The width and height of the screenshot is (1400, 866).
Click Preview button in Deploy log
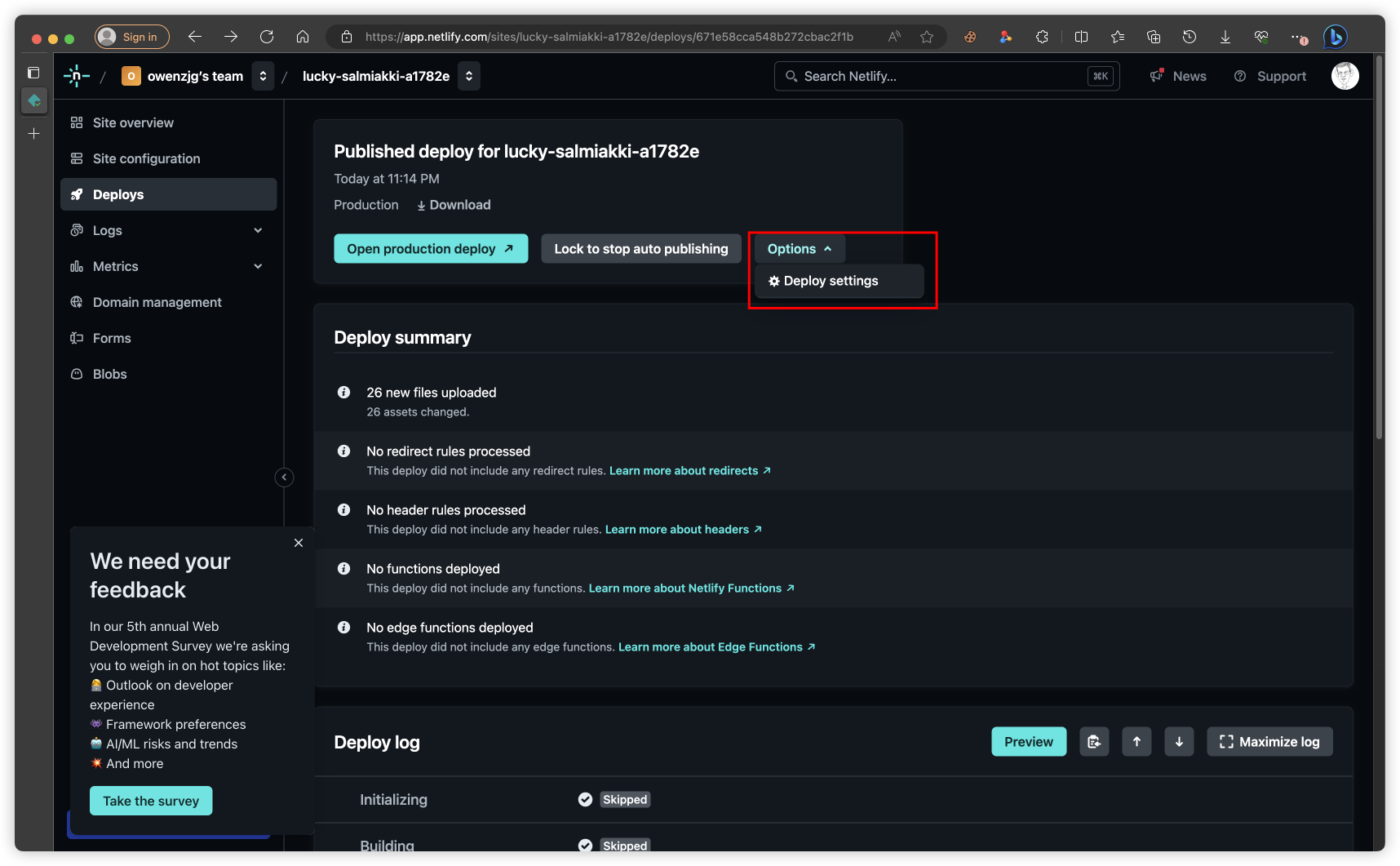tap(1029, 742)
